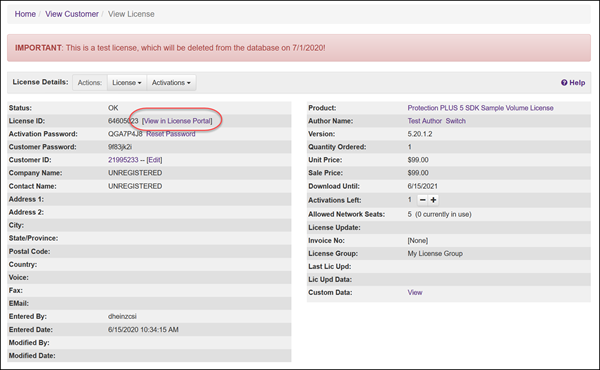Click the Edit link beside Customer ID

[x=154, y=160]
